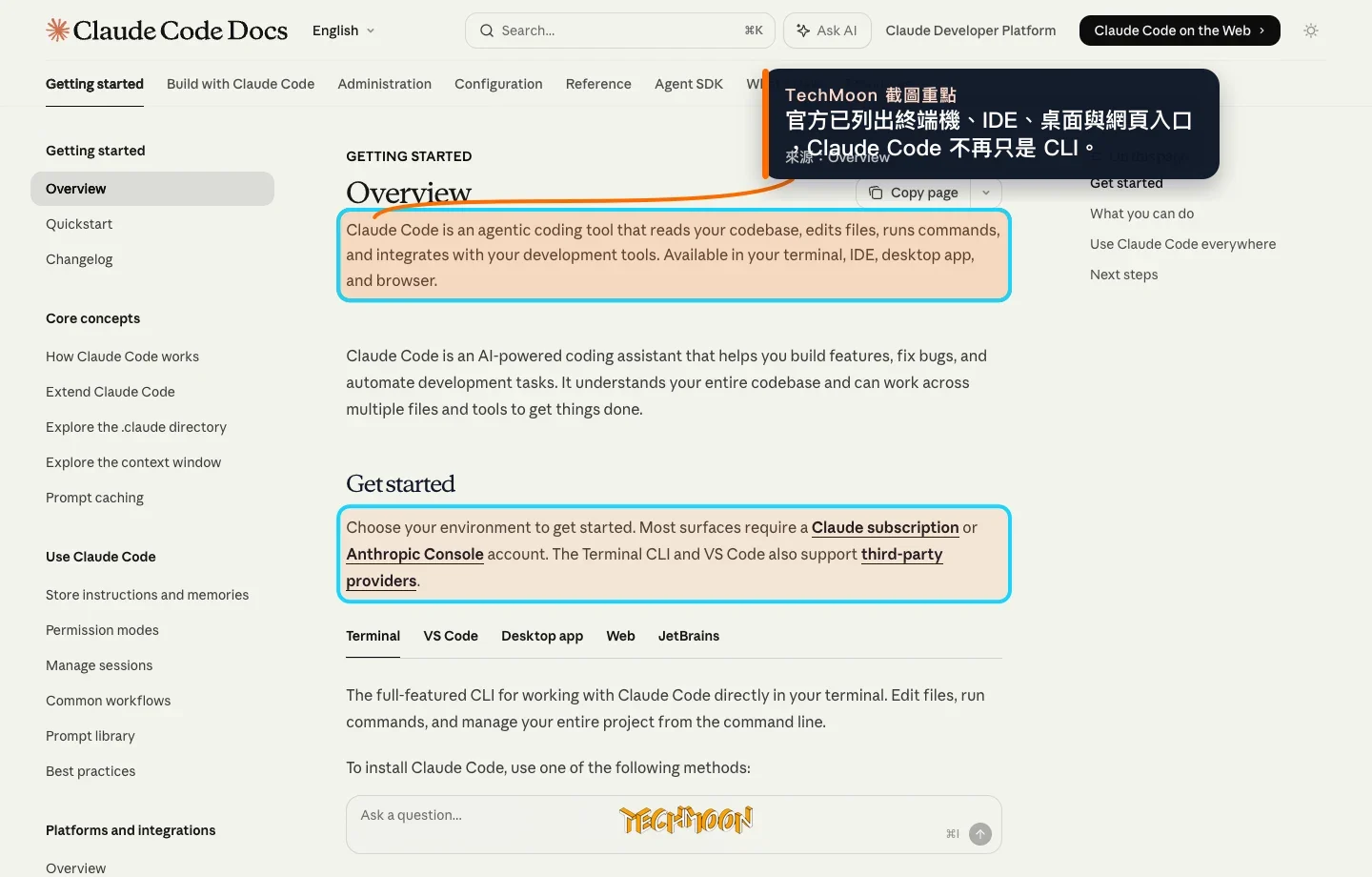1372x877 pixels.
Task: Click the search magnifier icon
Action: [487, 31]
